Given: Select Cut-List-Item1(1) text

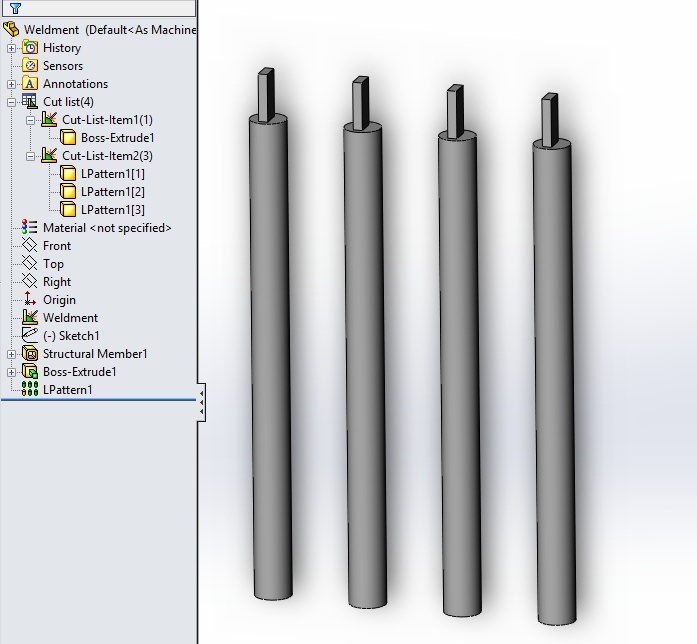Looking at the screenshot, I should click(107, 120).
